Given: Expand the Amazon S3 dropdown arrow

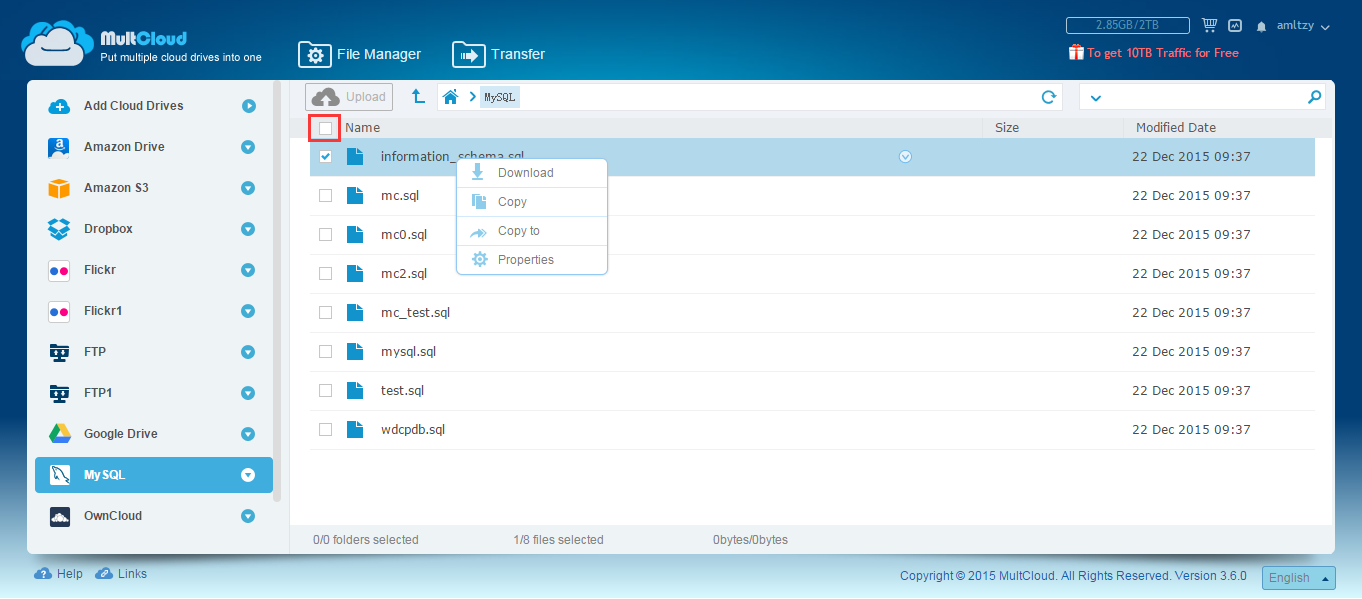Looking at the screenshot, I should pyautogui.click(x=248, y=188).
